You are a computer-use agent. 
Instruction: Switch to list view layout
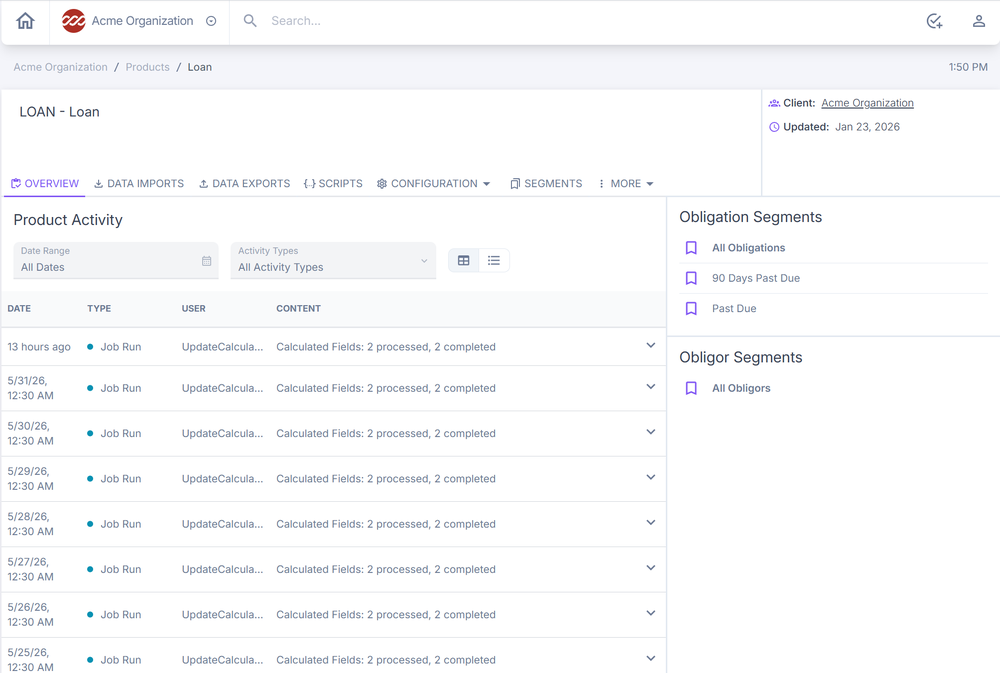coord(494,260)
